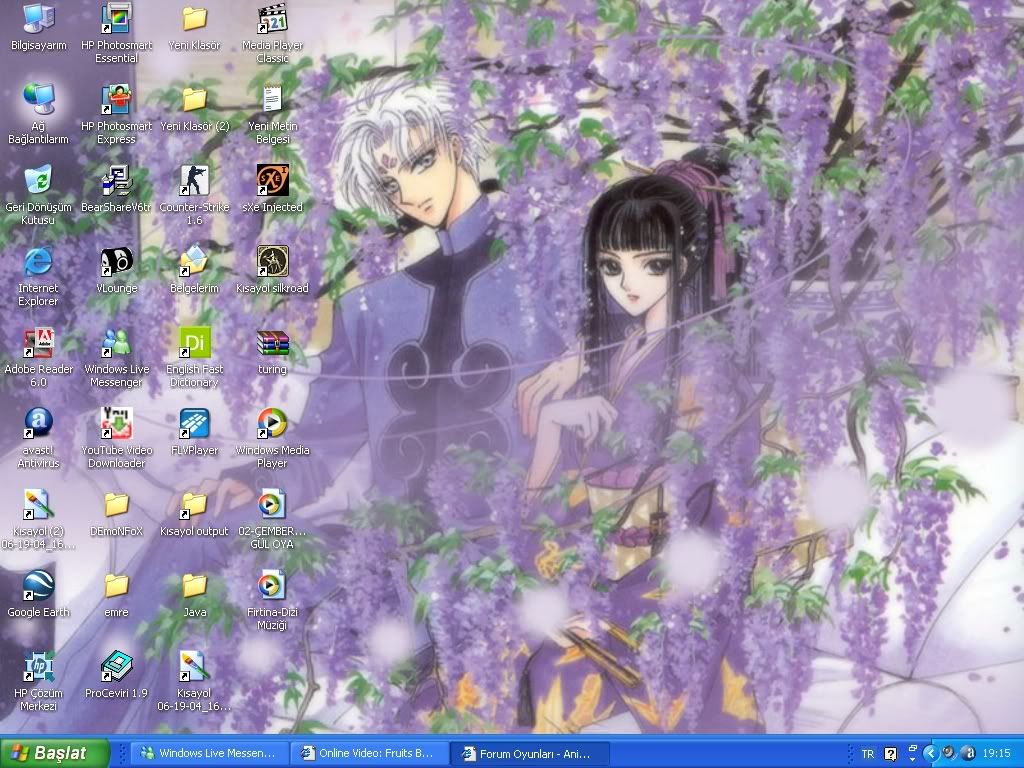Click the Firtina-Dizi Müziği media file
The height and width of the screenshot is (768, 1024).
(x=272, y=600)
